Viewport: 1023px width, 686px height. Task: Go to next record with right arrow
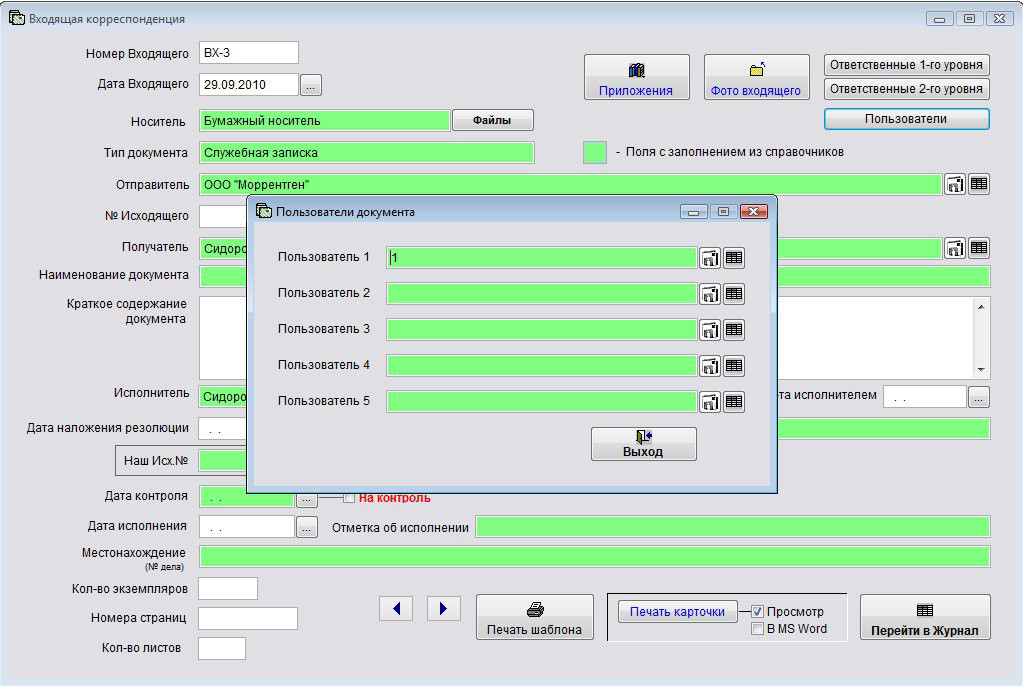(x=443, y=608)
